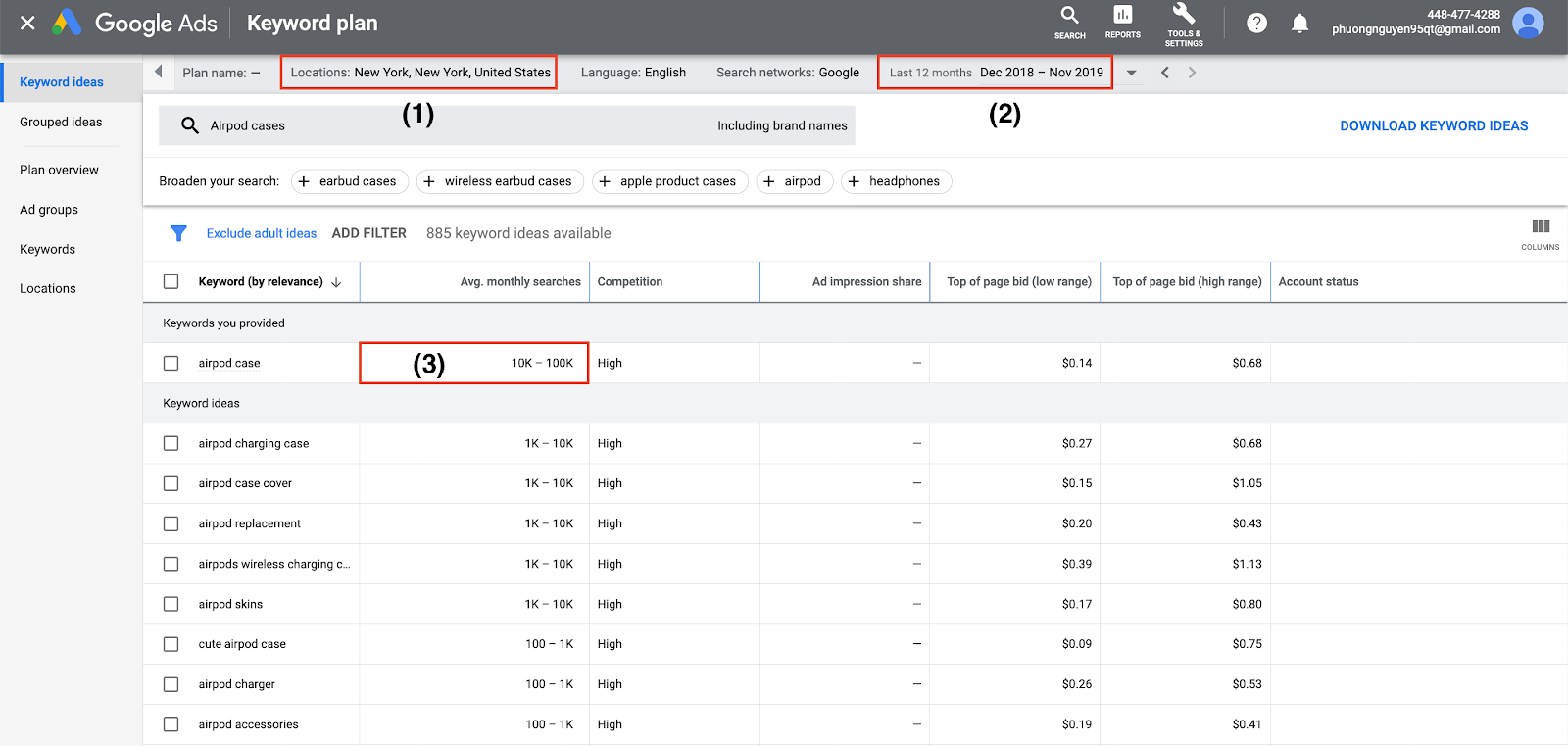Open Tools & Settings wrench icon
The width and height of the screenshot is (1568, 746).
(x=1184, y=24)
